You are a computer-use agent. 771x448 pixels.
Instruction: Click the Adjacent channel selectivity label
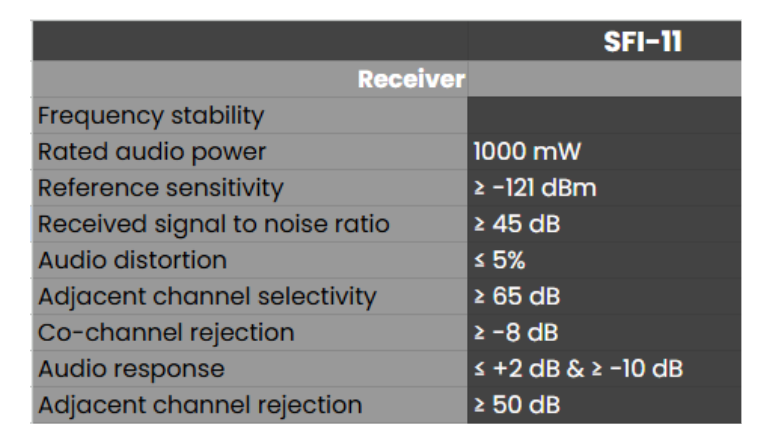207,296
